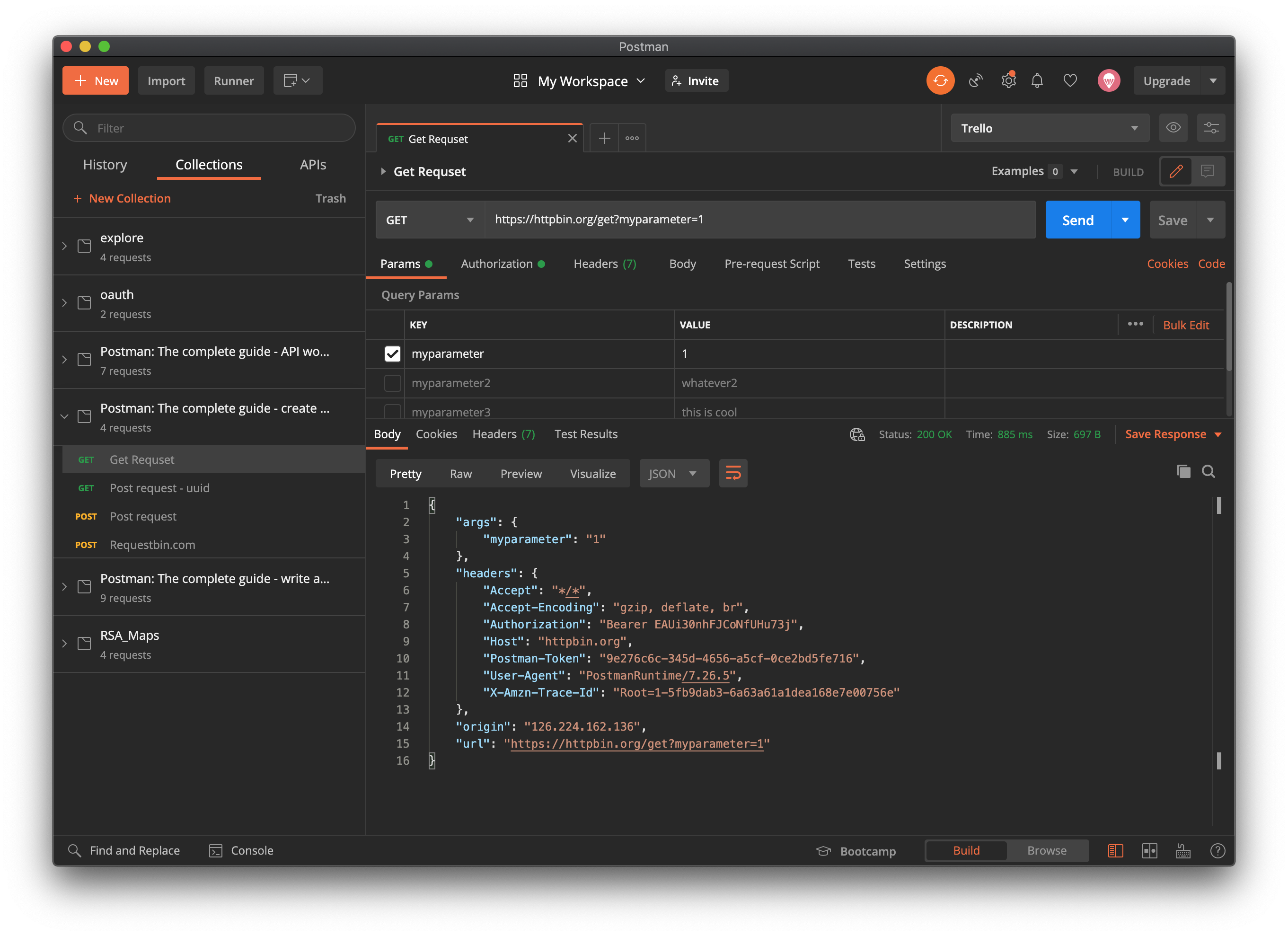
Task: Open the comments icon
Action: tap(1208, 171)
